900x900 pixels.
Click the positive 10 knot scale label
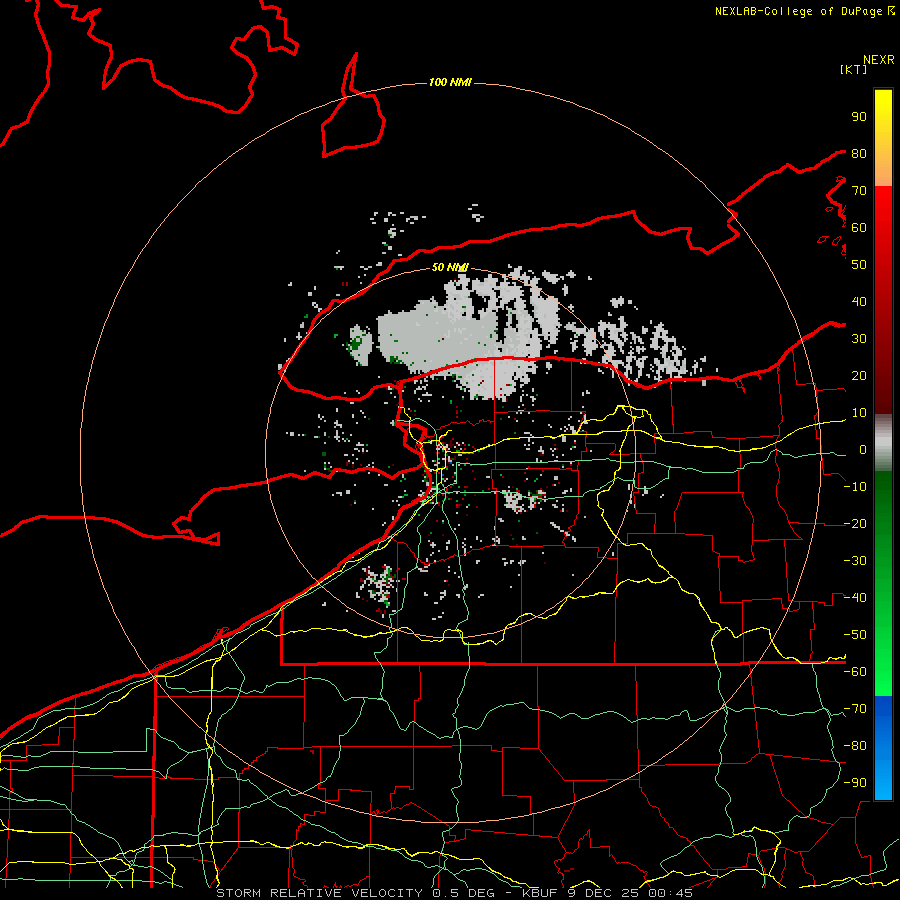[859, 413]
